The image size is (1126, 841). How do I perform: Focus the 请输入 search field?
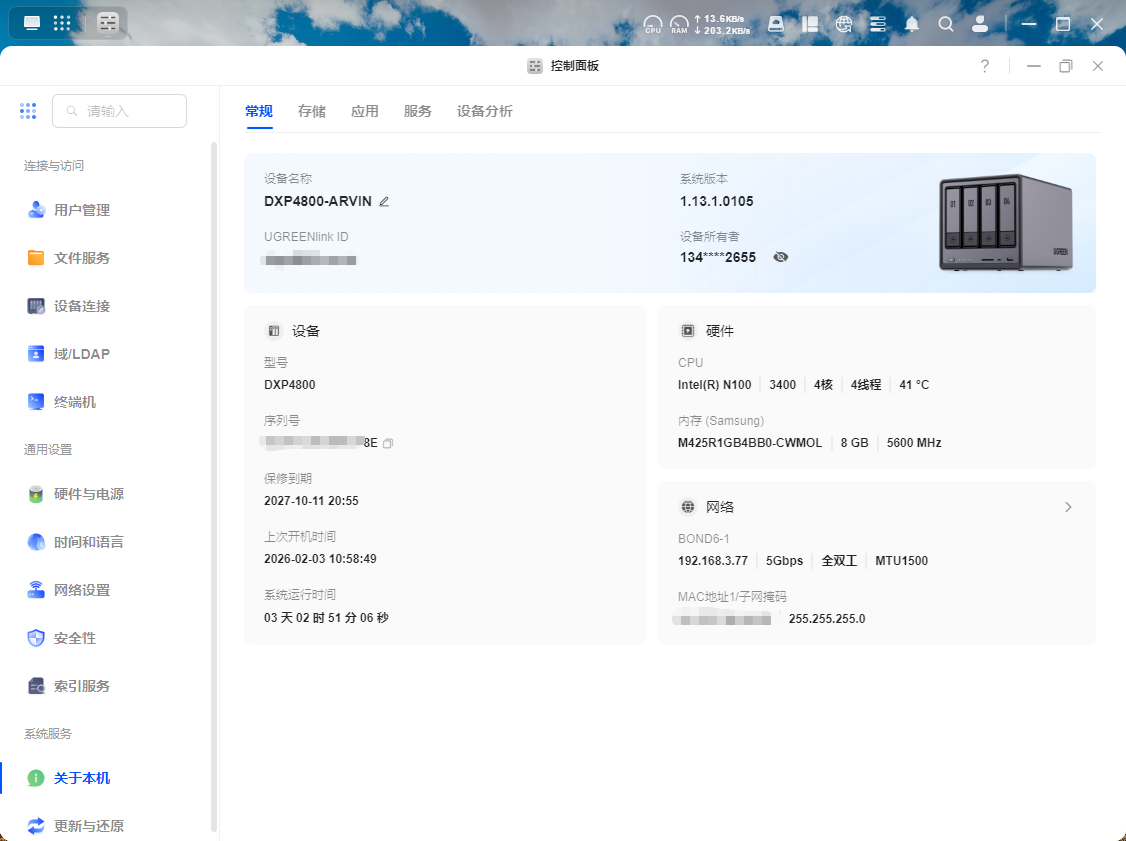click(120, 111)
